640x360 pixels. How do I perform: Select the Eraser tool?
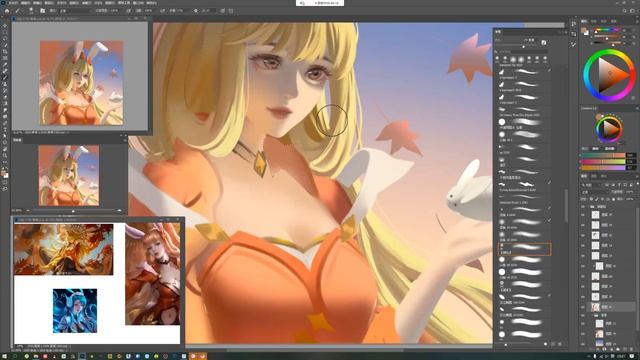tap(5, 97)
